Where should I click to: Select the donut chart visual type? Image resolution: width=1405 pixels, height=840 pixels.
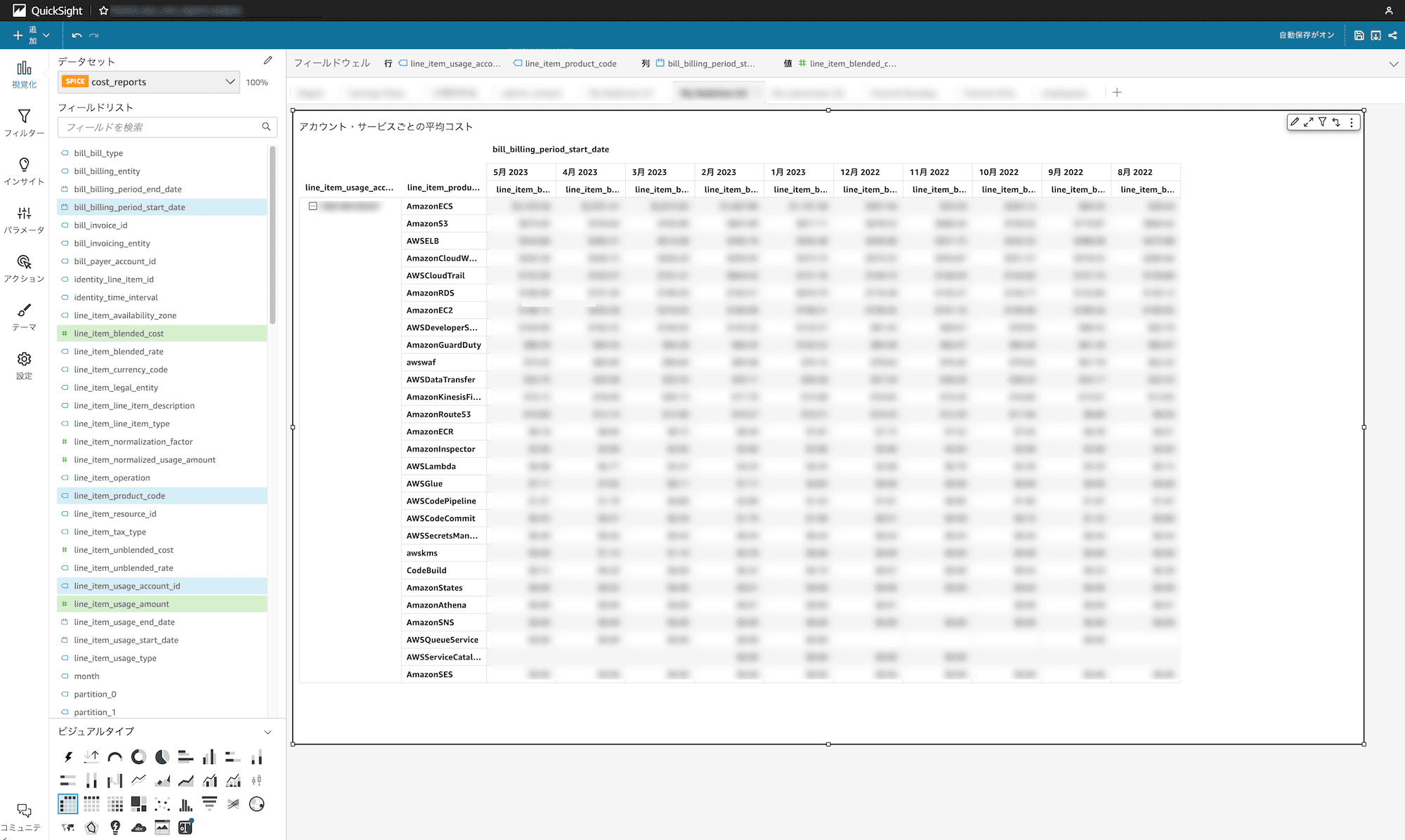(x=138, y=756)
